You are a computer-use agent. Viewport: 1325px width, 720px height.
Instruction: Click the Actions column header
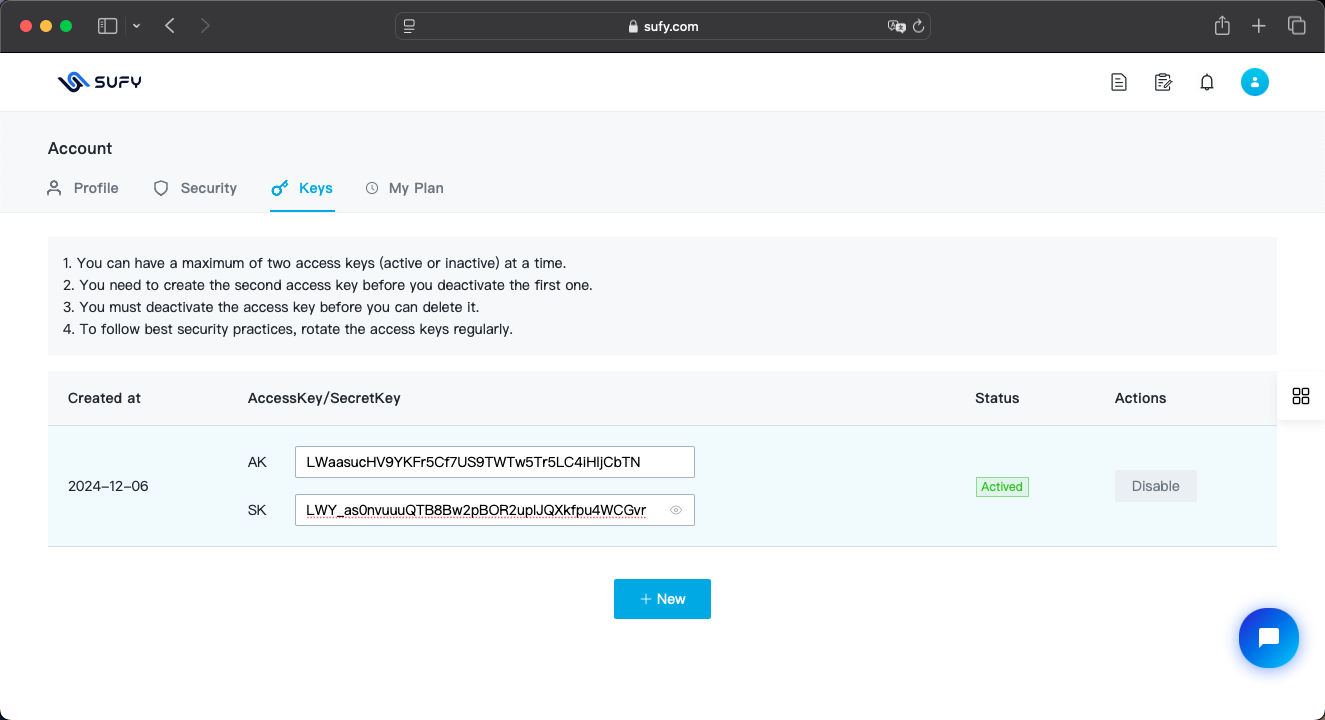(1141, 398)
